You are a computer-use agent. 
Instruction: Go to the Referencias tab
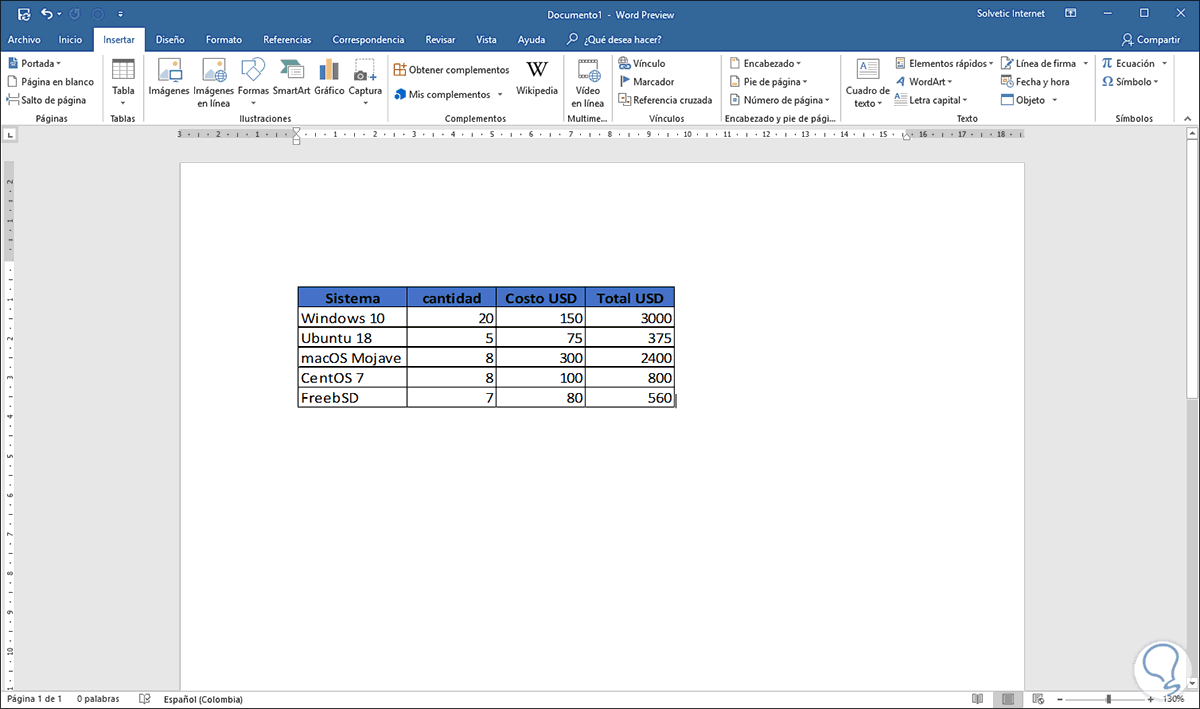point(287,40)
